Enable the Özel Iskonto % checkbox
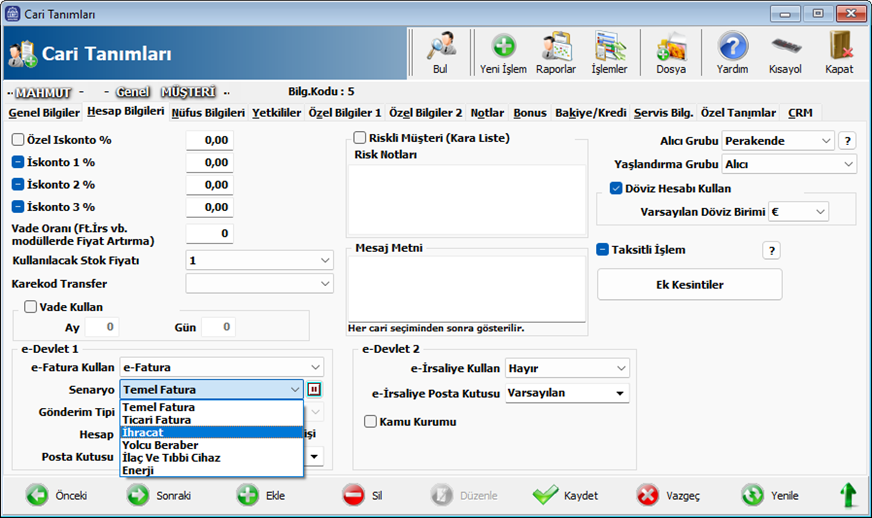The width and height of the screenshot is (872, 518). 18,140
